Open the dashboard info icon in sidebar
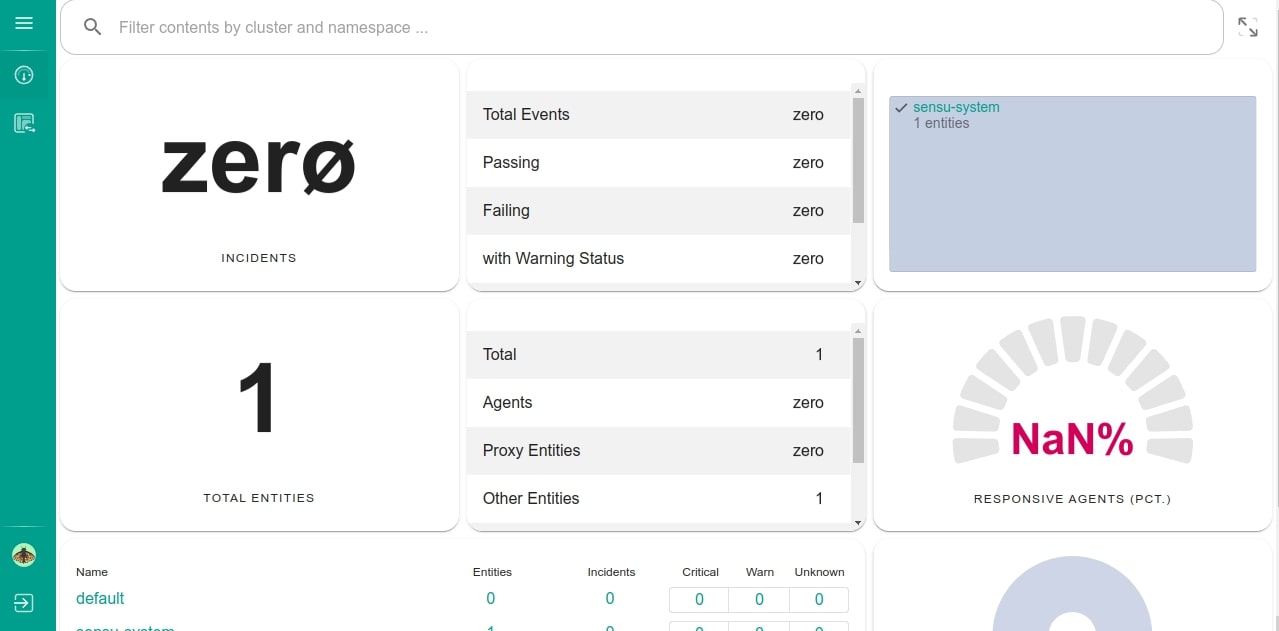The image size is (1279, 631). click(24, 75)
